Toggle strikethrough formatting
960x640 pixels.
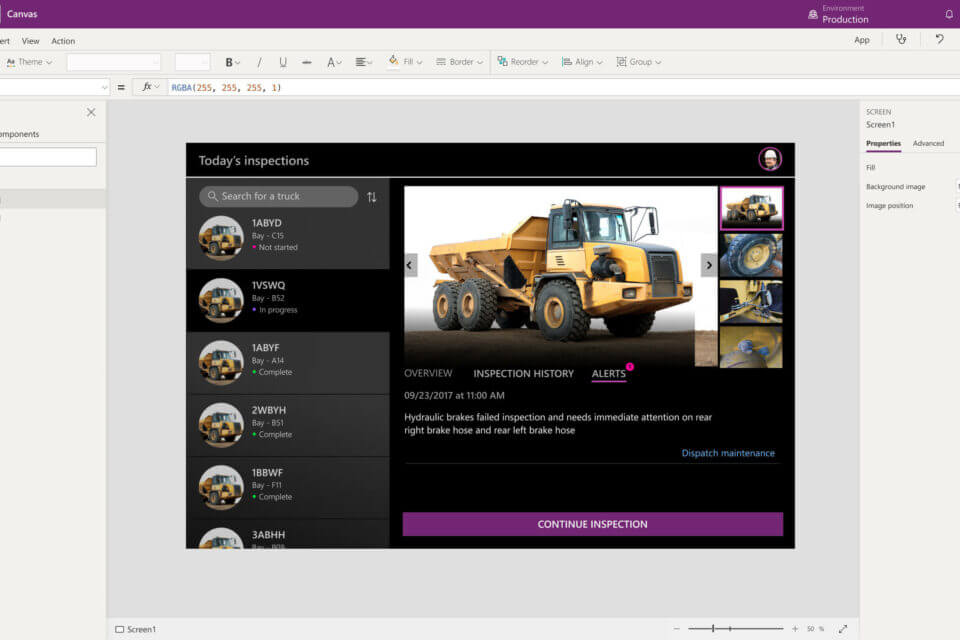click(x=306, y=62)
